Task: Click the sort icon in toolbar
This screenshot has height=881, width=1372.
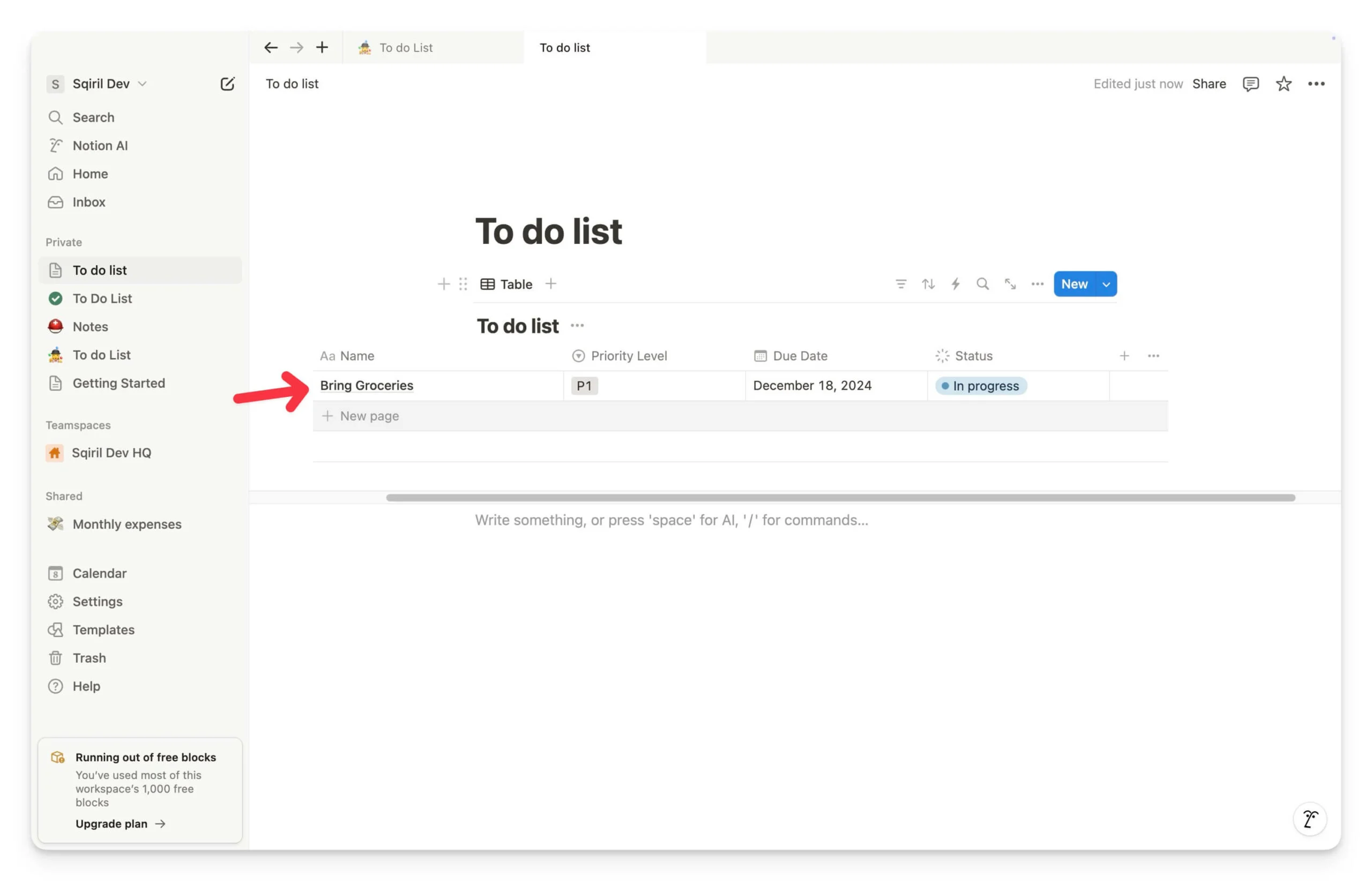Action: pos(928,284)
